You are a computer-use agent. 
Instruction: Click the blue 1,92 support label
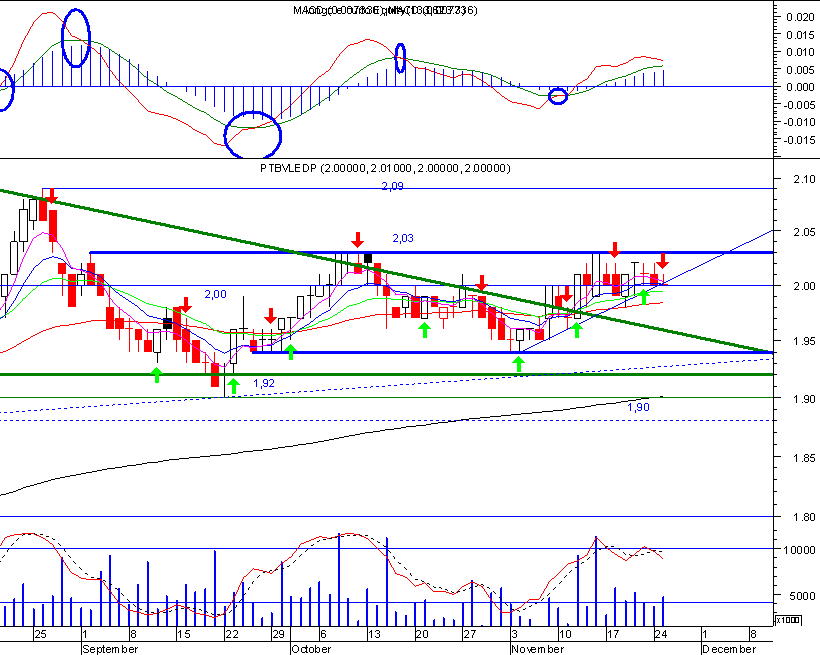(264, 383)
